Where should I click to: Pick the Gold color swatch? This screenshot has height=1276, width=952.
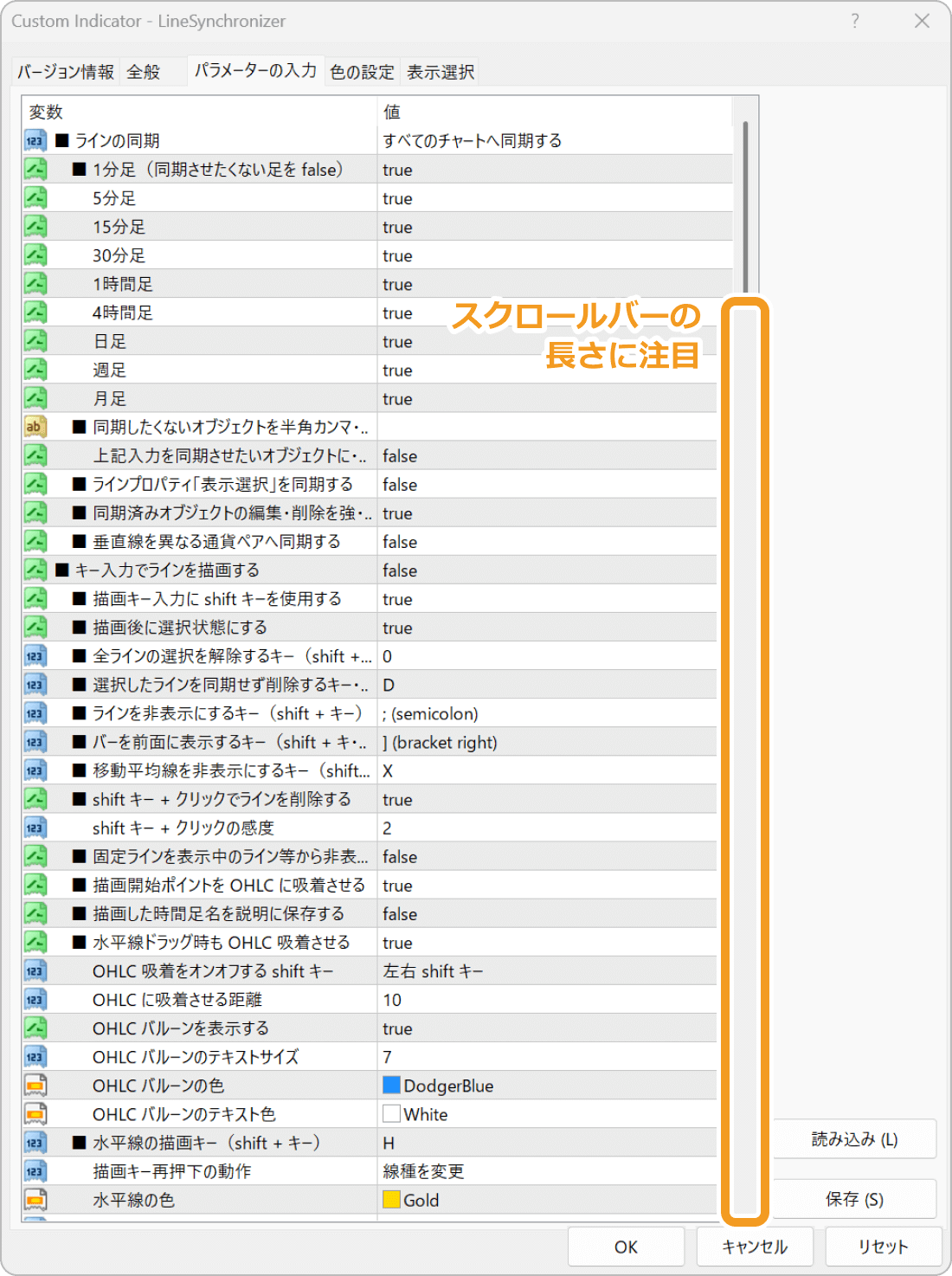[x=391, y=1199]
